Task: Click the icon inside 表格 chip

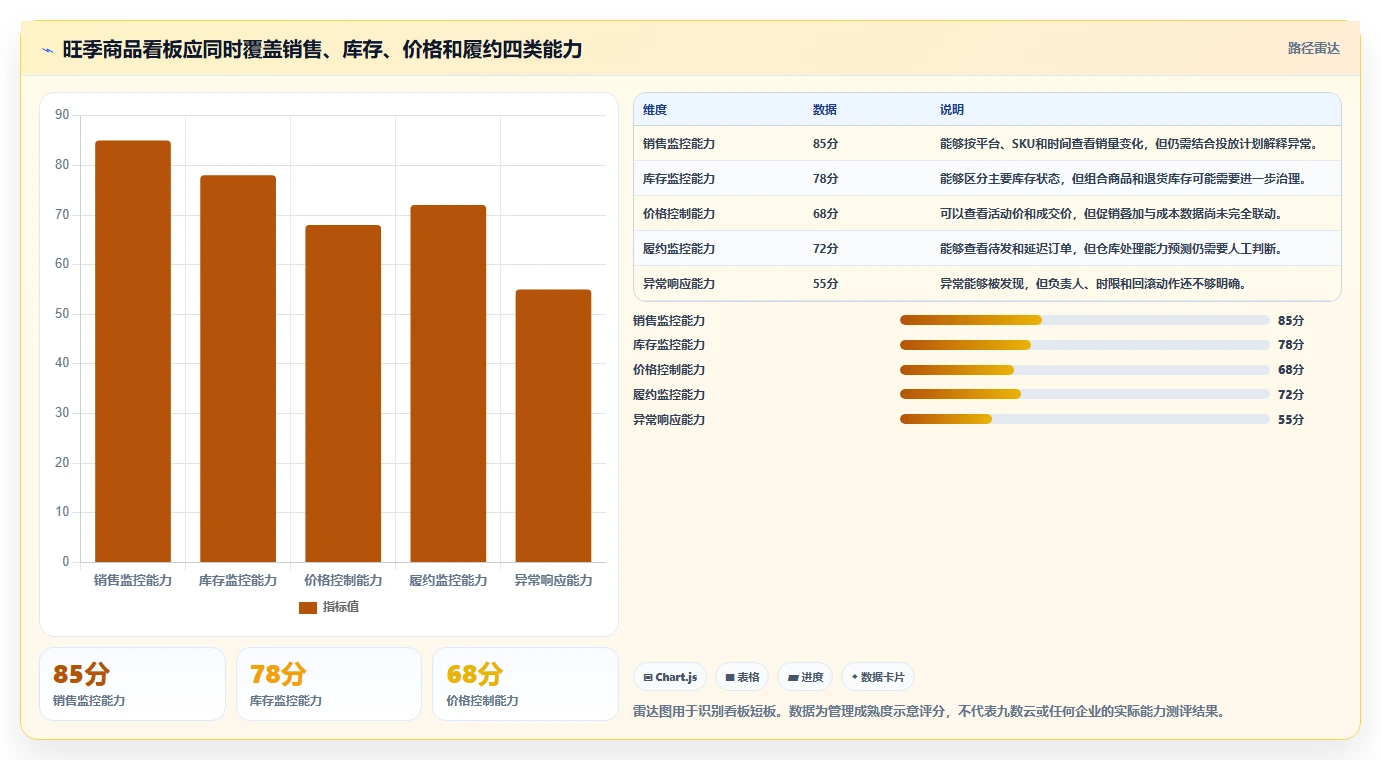Action: [730, 678]
